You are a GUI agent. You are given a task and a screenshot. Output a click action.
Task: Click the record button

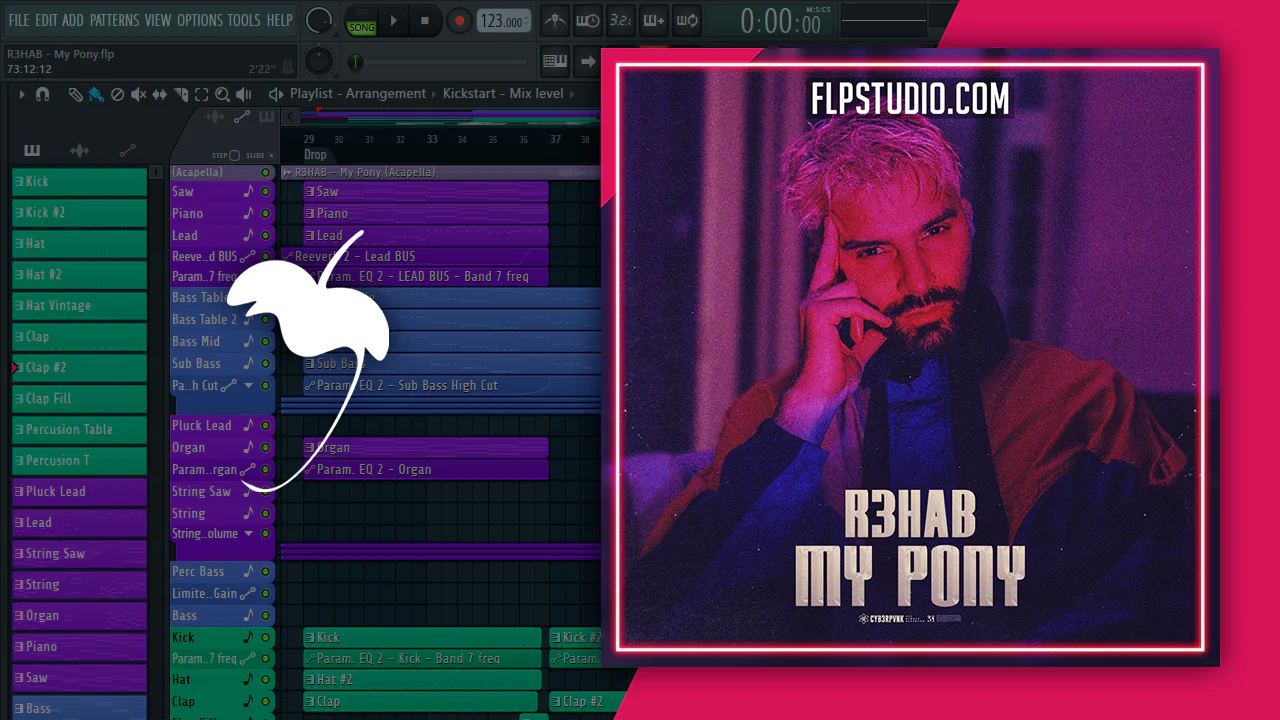[x=459, y=20]
